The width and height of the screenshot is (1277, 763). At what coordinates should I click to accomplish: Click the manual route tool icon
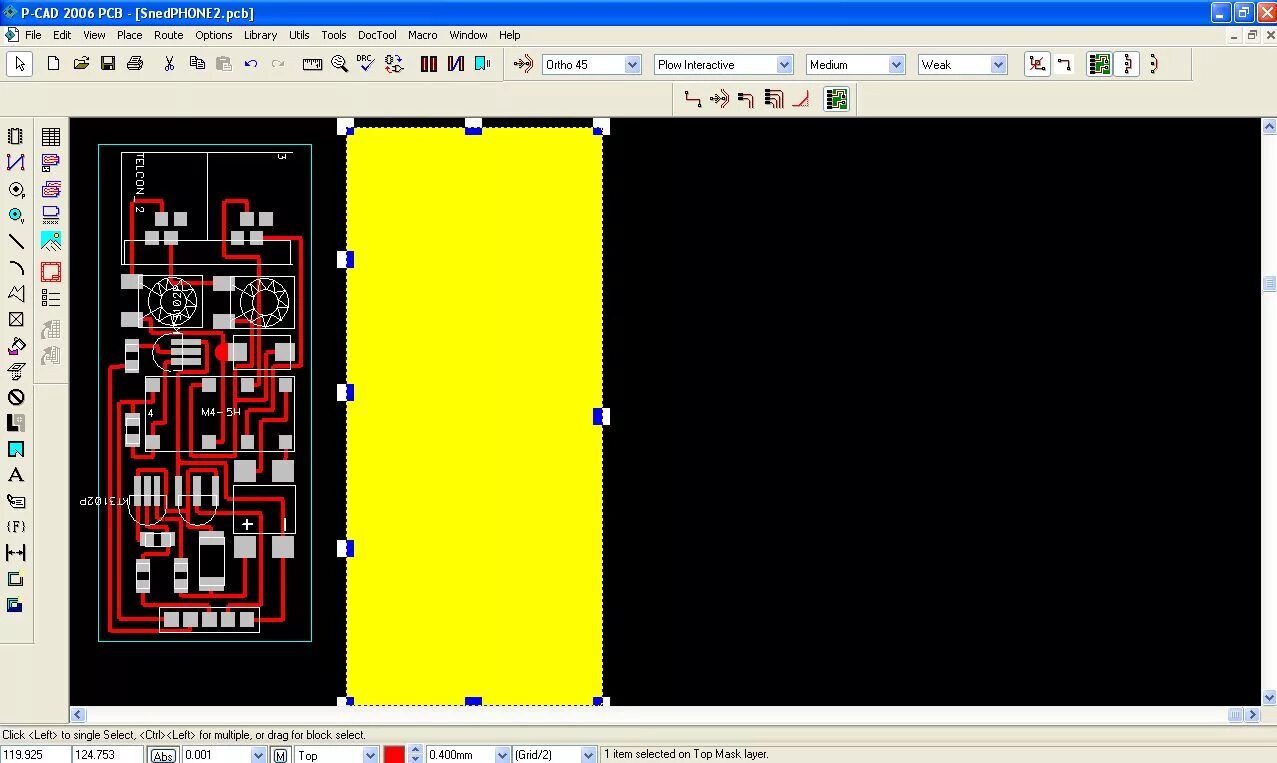[692, 98]
